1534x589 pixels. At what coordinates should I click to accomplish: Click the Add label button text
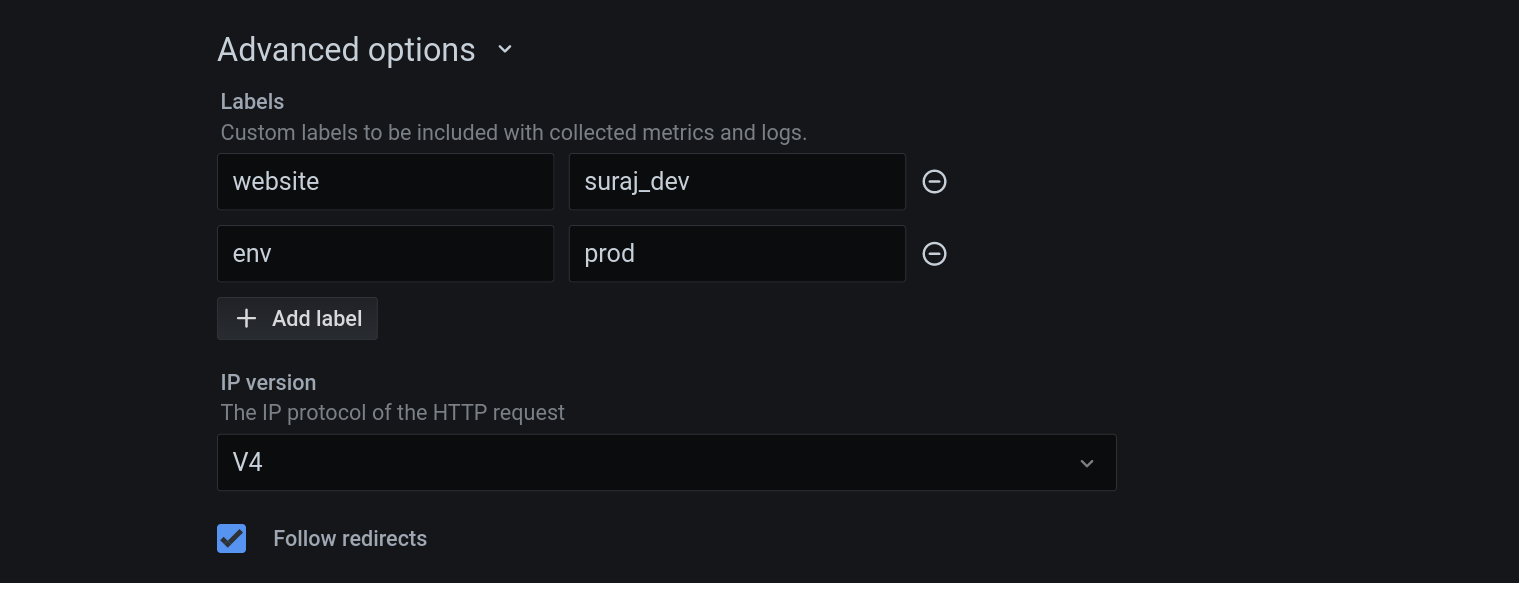tap(317, 319)
